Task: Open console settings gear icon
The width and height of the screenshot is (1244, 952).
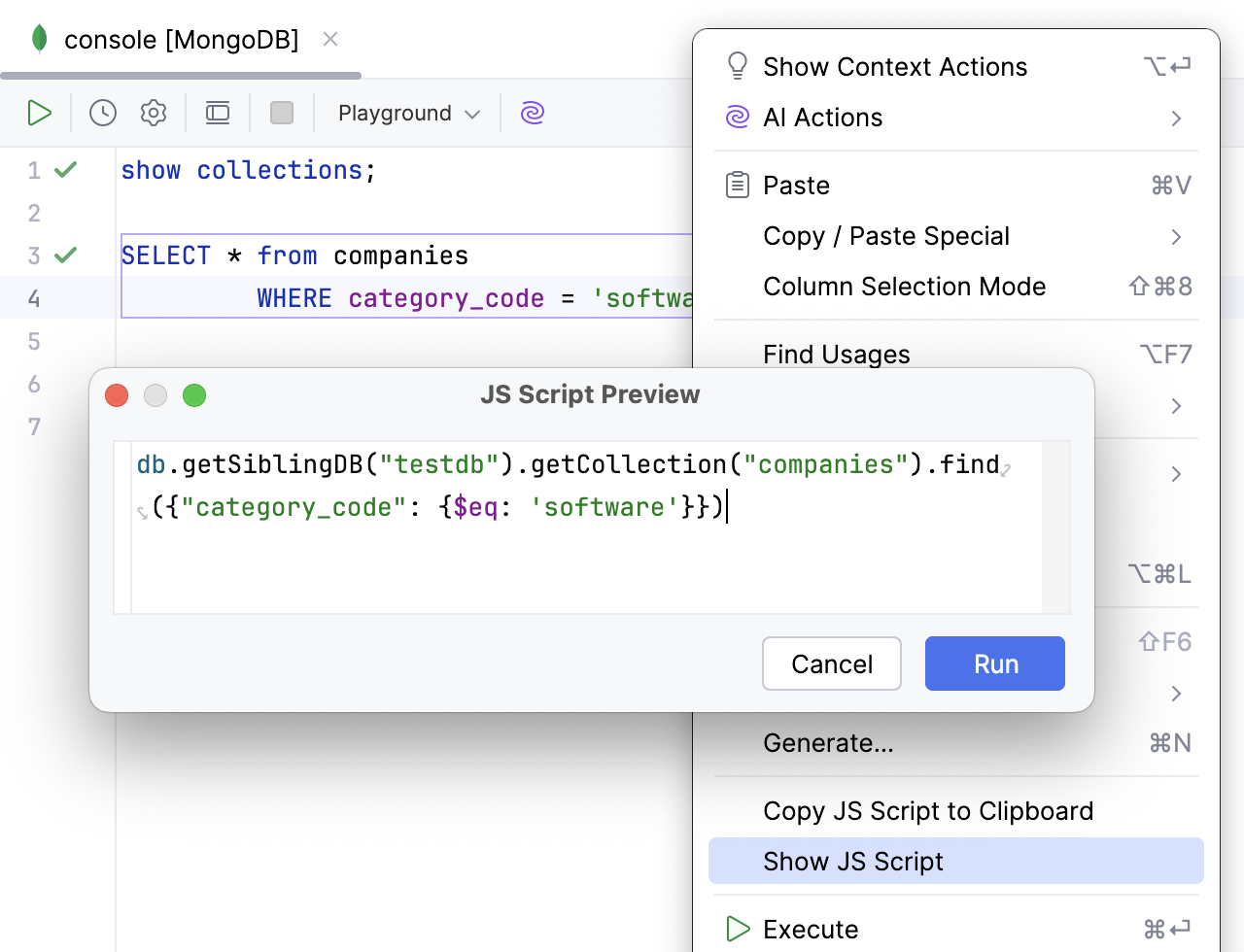Action: click(x=154, y=114)
